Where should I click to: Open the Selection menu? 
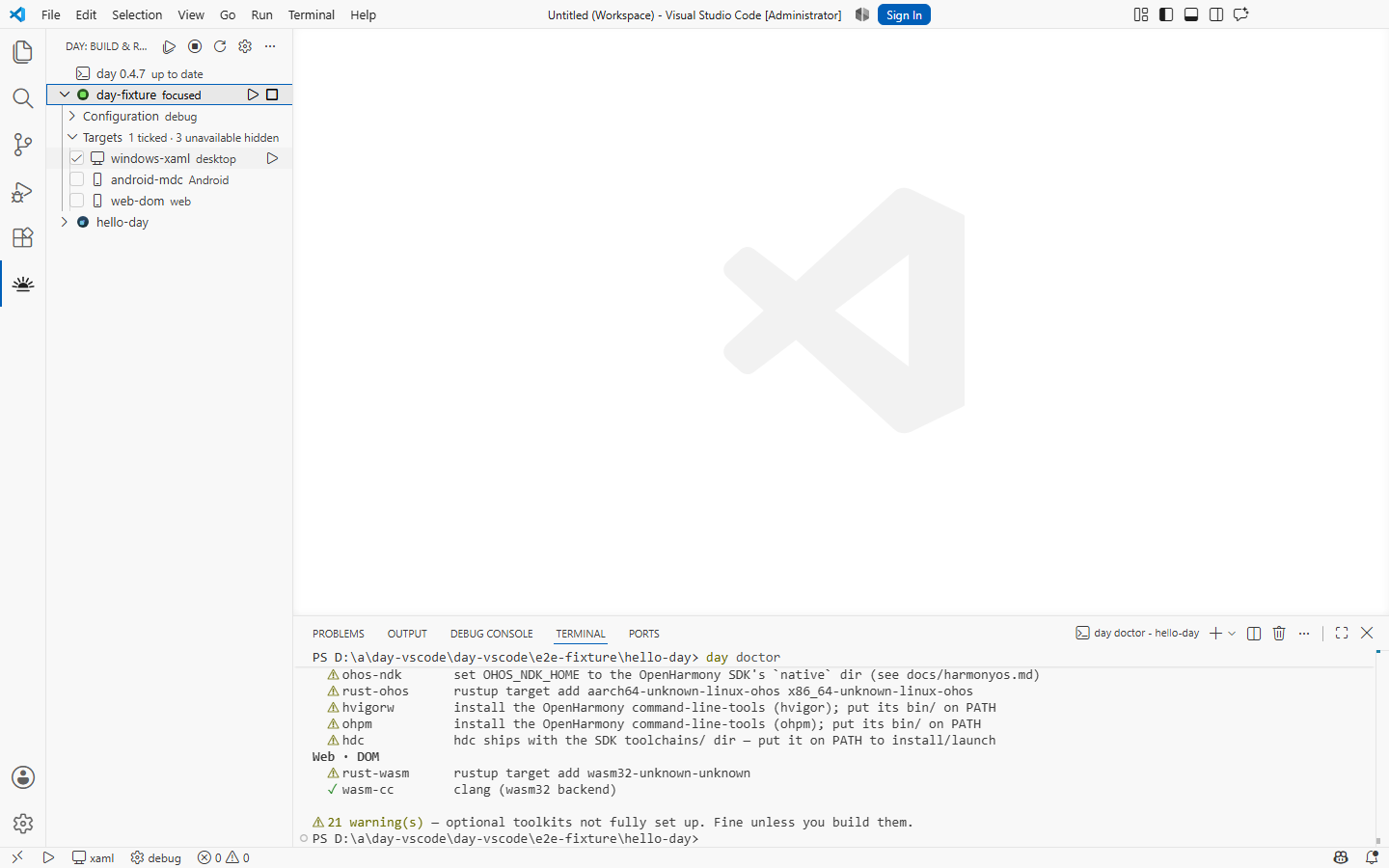(137, 14)
